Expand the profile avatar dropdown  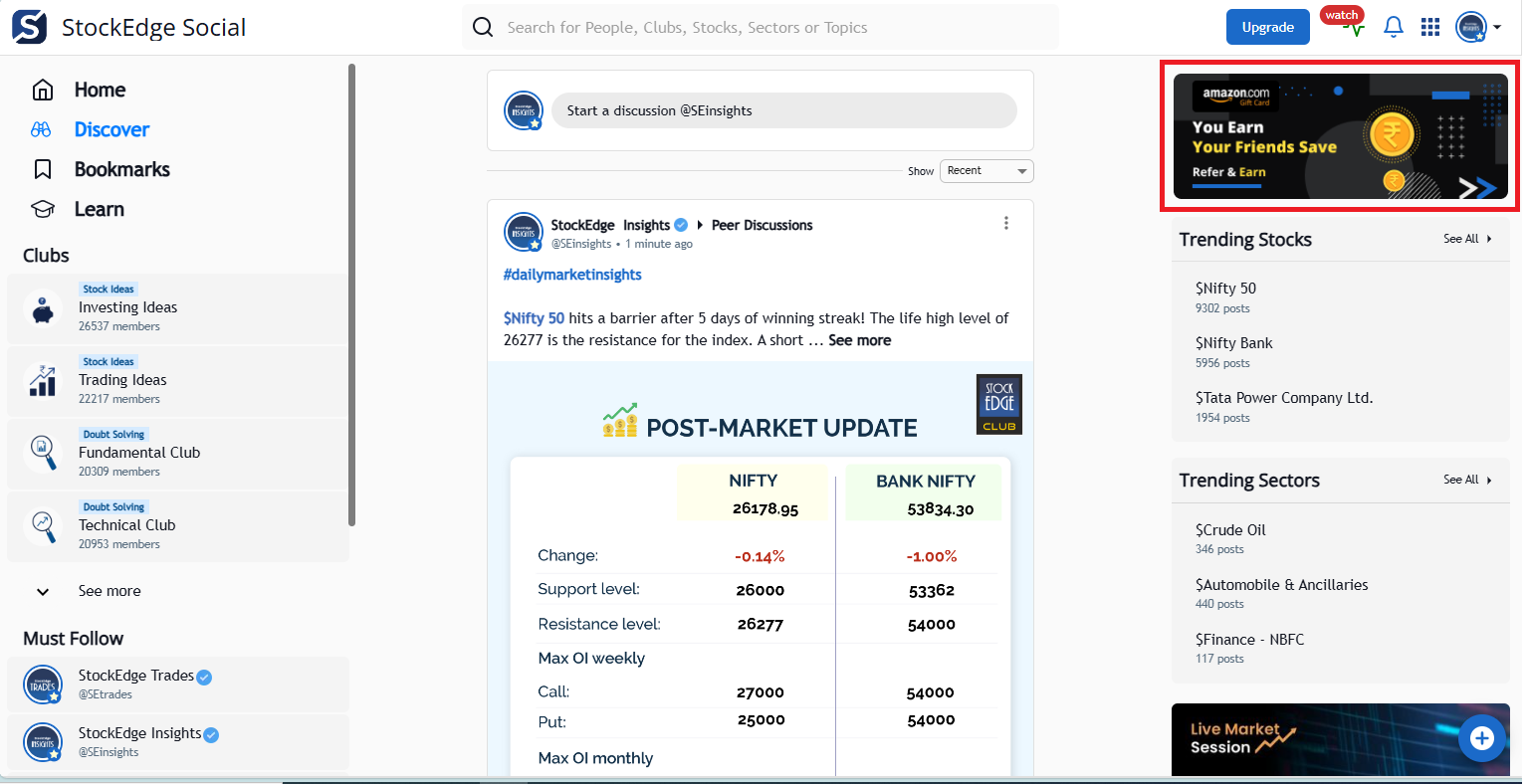[x=1477, y=27]
